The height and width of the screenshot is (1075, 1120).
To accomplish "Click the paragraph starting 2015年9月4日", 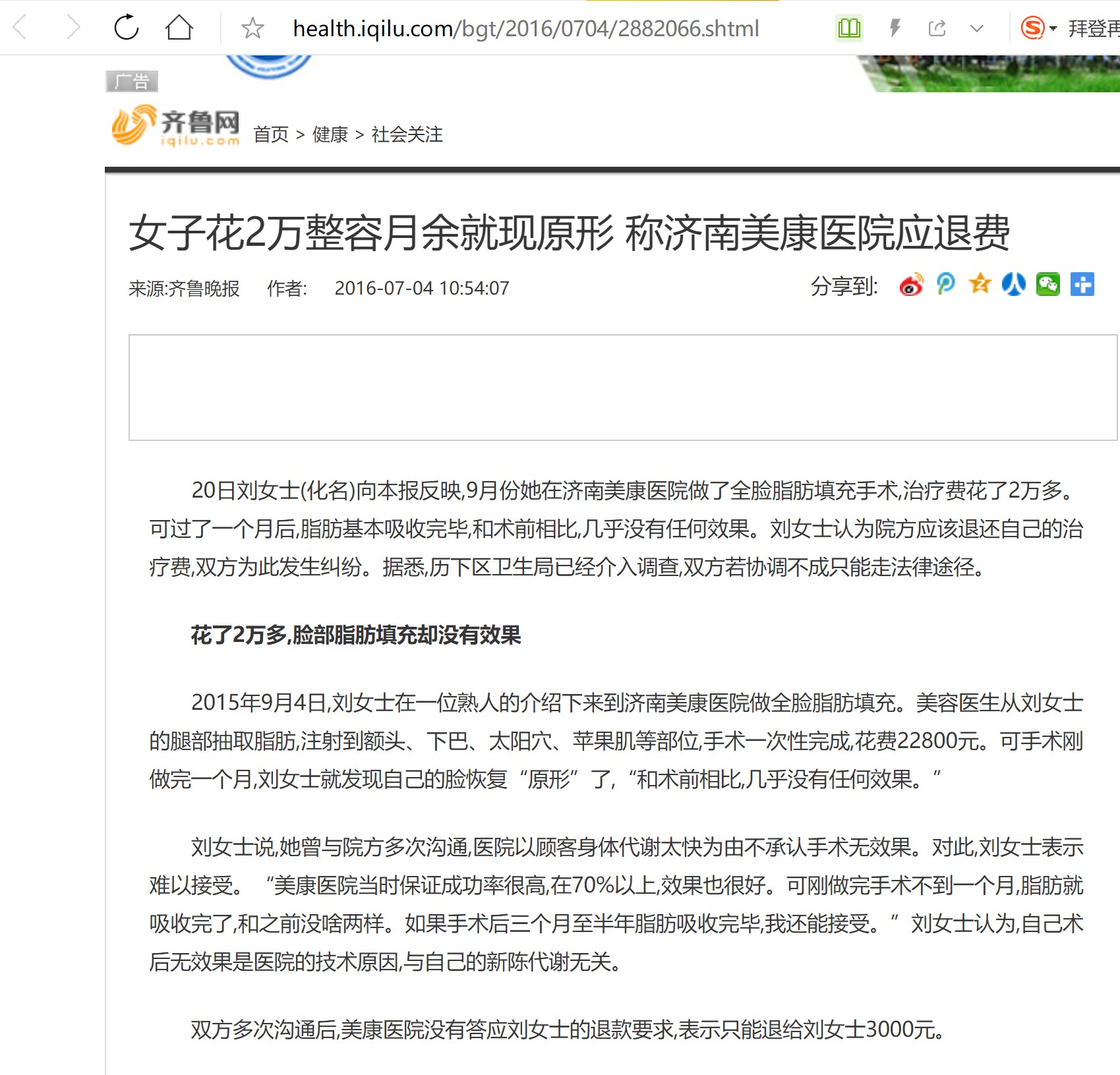I will (616, 741).
